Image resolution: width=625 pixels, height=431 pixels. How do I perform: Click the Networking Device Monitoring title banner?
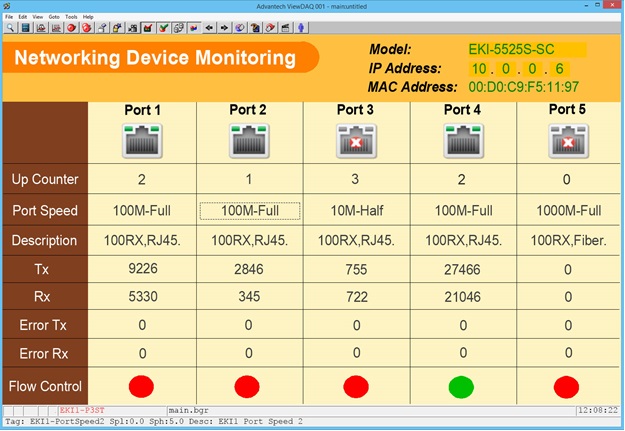[161, 57]
